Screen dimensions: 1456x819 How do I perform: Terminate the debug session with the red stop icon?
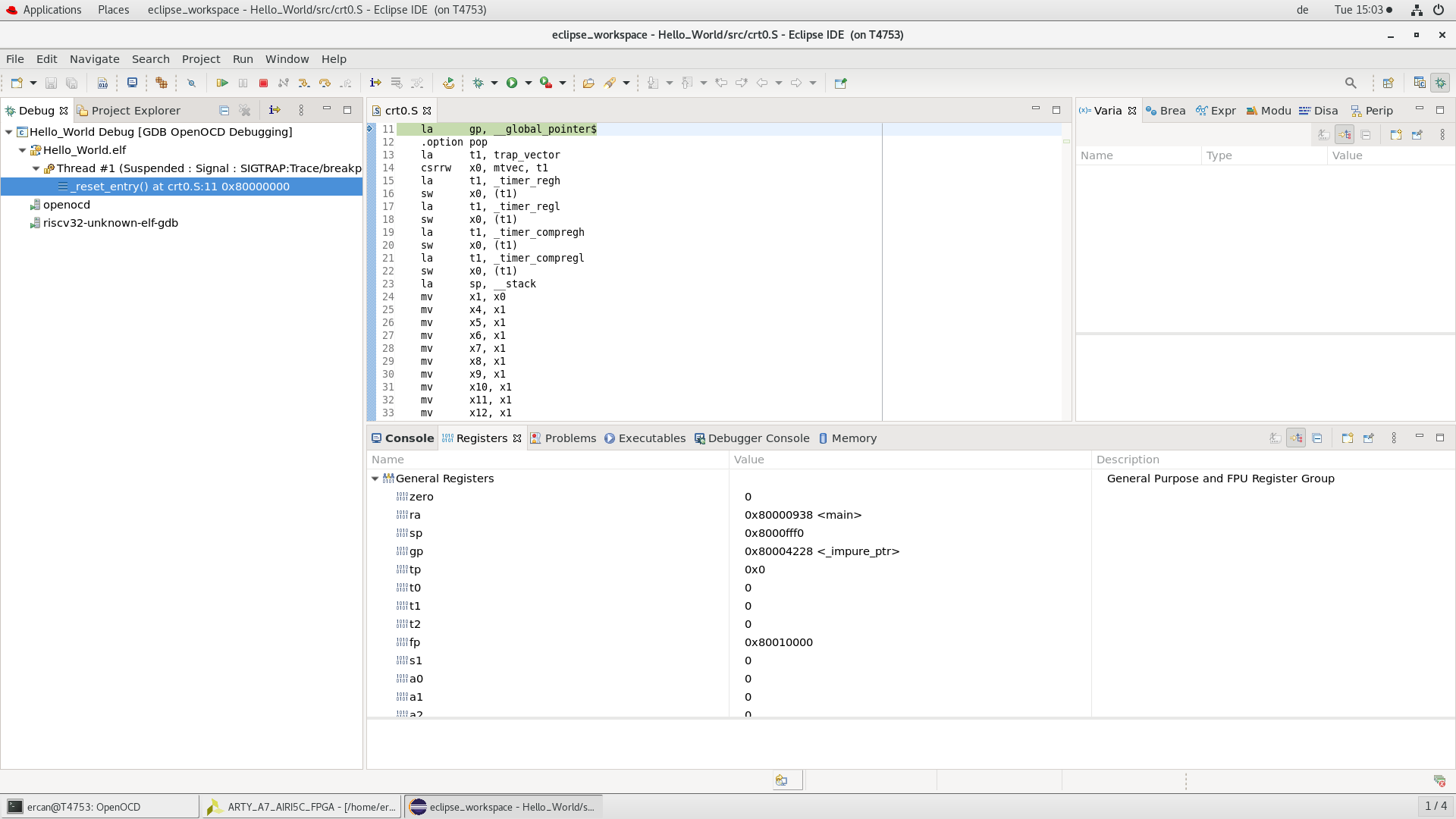tap(263, 83)
